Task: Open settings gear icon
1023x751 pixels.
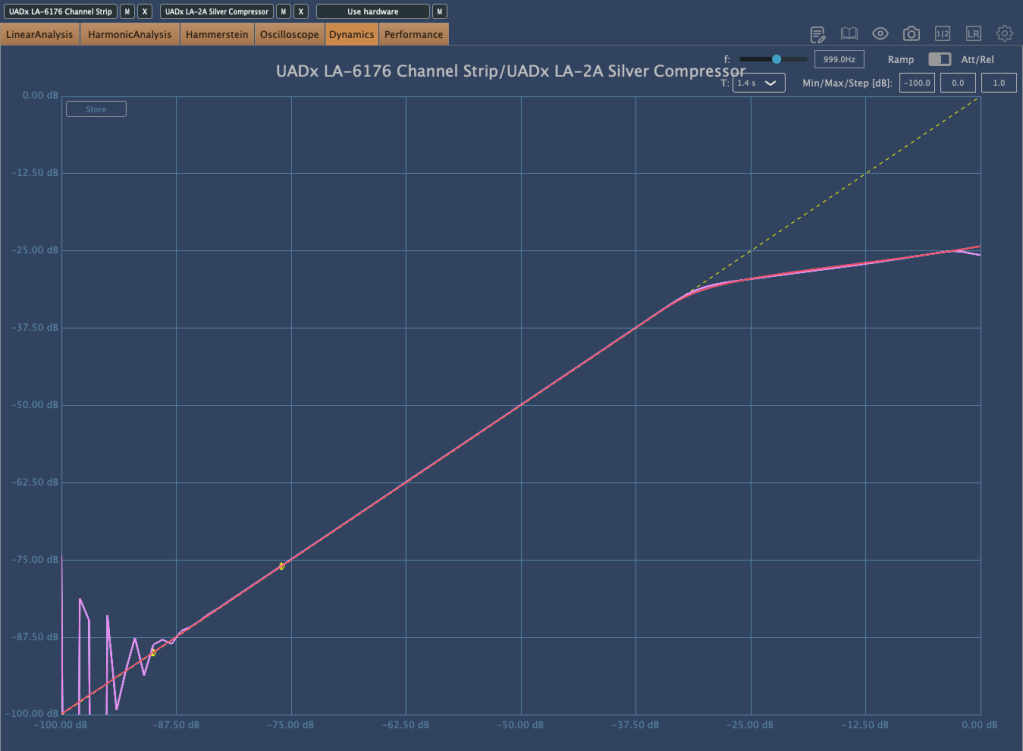Action: click(1004, 34)
